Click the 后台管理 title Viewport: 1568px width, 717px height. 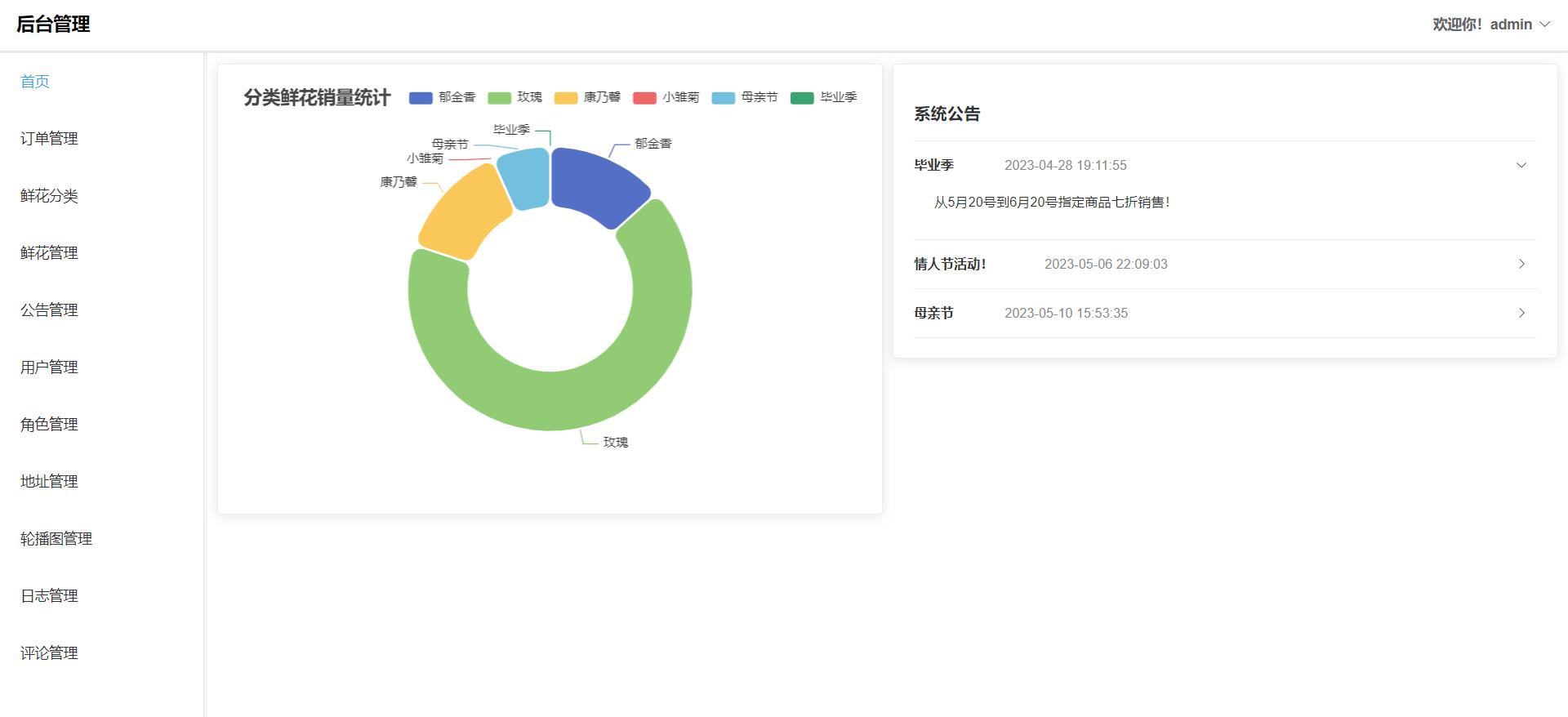tap(53, 24)
